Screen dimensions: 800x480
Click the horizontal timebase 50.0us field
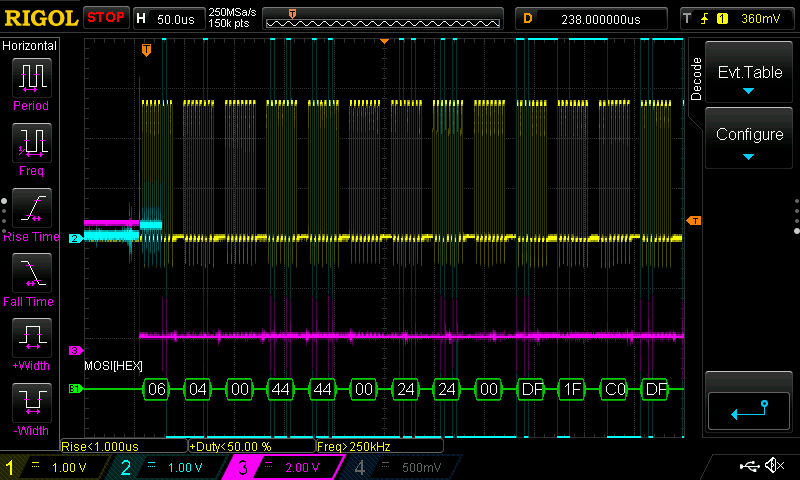coord(169,19)
